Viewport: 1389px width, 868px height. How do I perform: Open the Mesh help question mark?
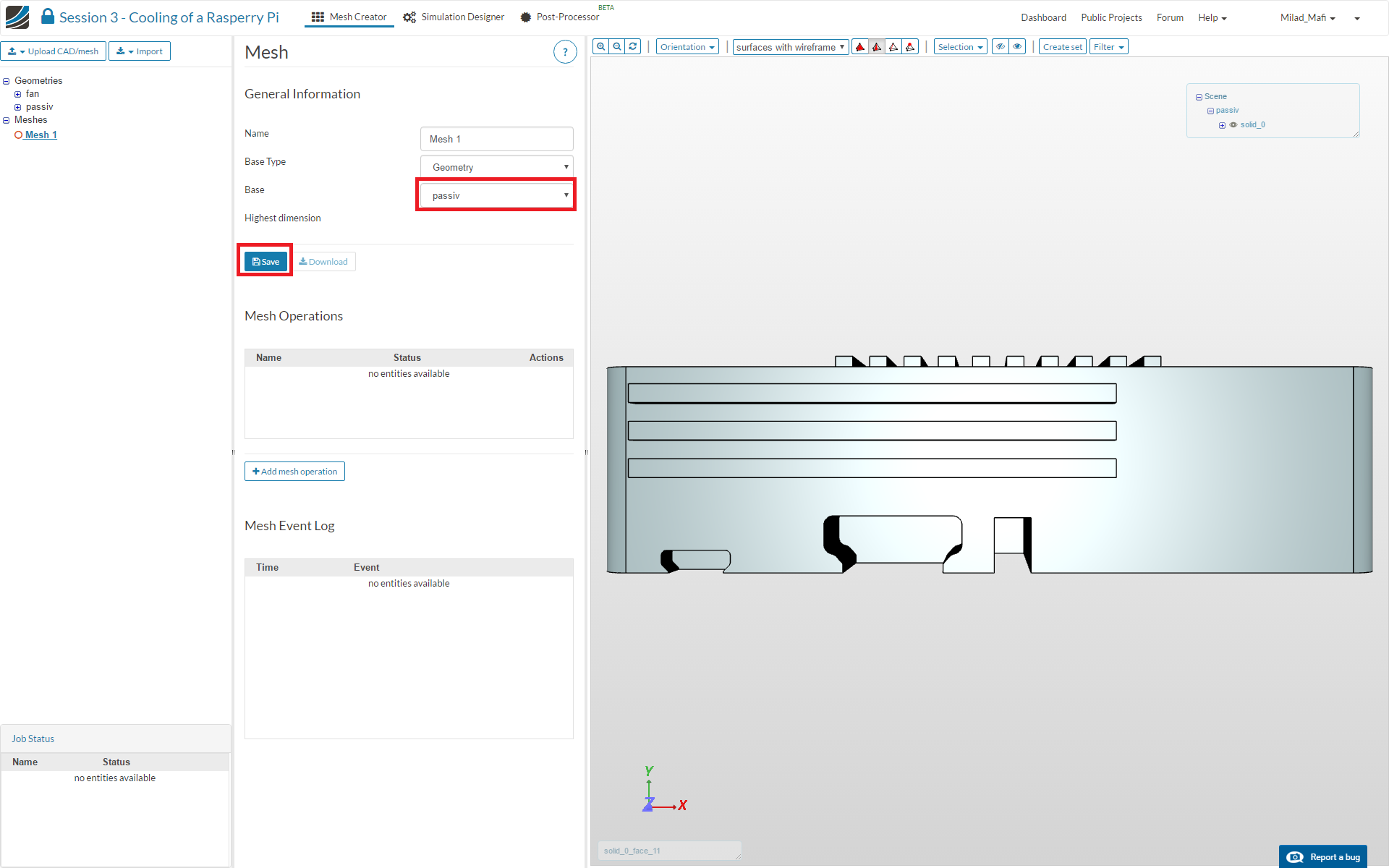tap(565, 52)
